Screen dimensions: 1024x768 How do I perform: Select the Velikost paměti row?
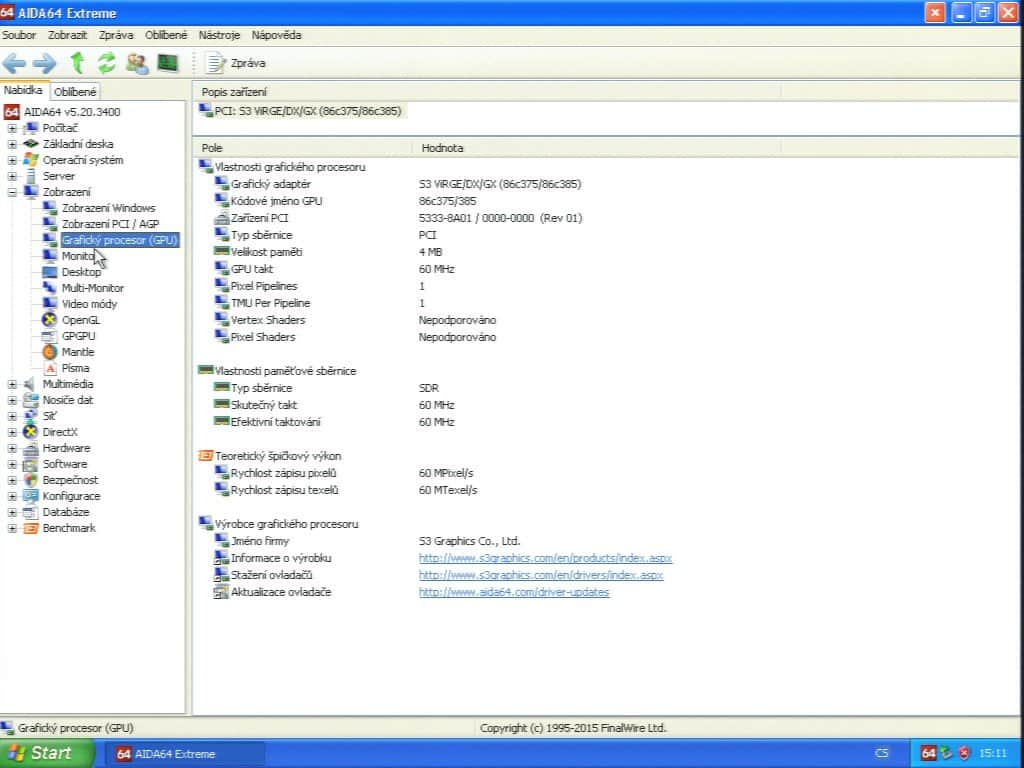(266, 252)
